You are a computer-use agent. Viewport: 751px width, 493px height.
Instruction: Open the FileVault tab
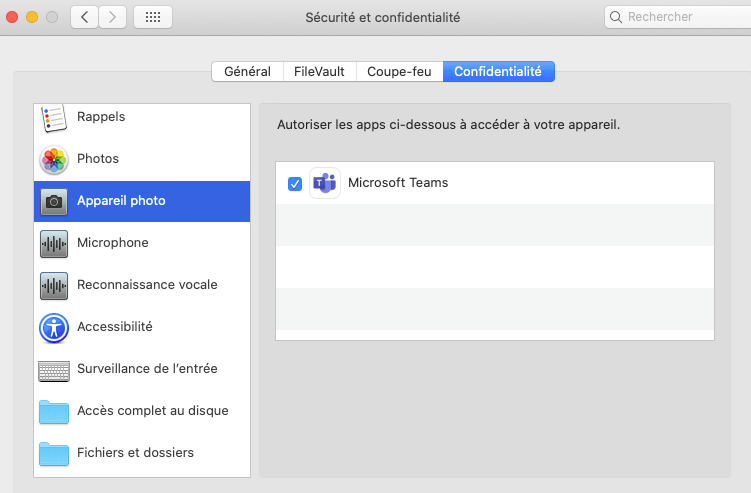[x=318, y=72]
